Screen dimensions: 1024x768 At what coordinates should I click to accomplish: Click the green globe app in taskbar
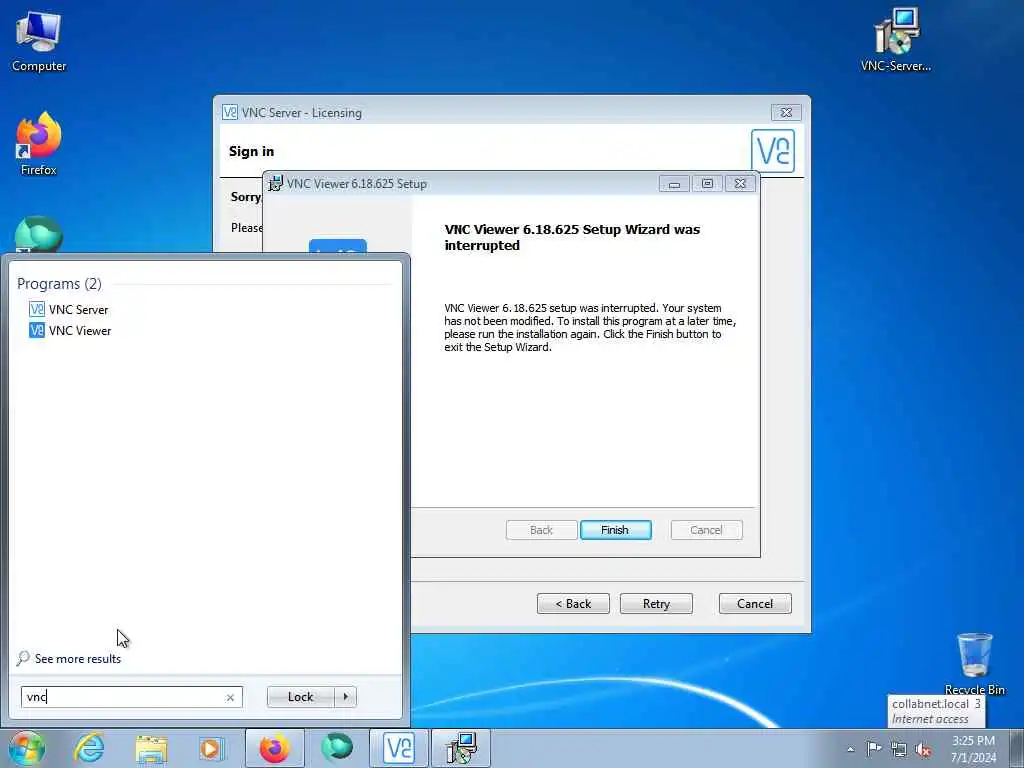click(337, 748)
